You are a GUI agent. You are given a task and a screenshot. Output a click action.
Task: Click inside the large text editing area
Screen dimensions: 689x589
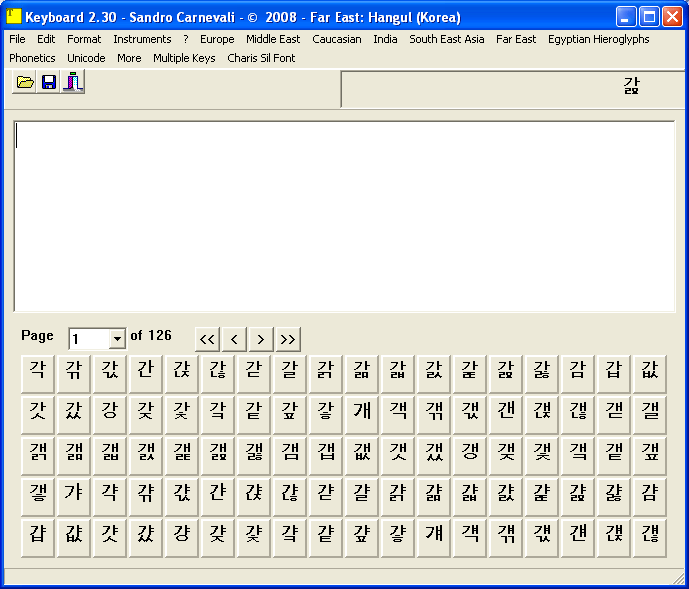click(344, 216)
